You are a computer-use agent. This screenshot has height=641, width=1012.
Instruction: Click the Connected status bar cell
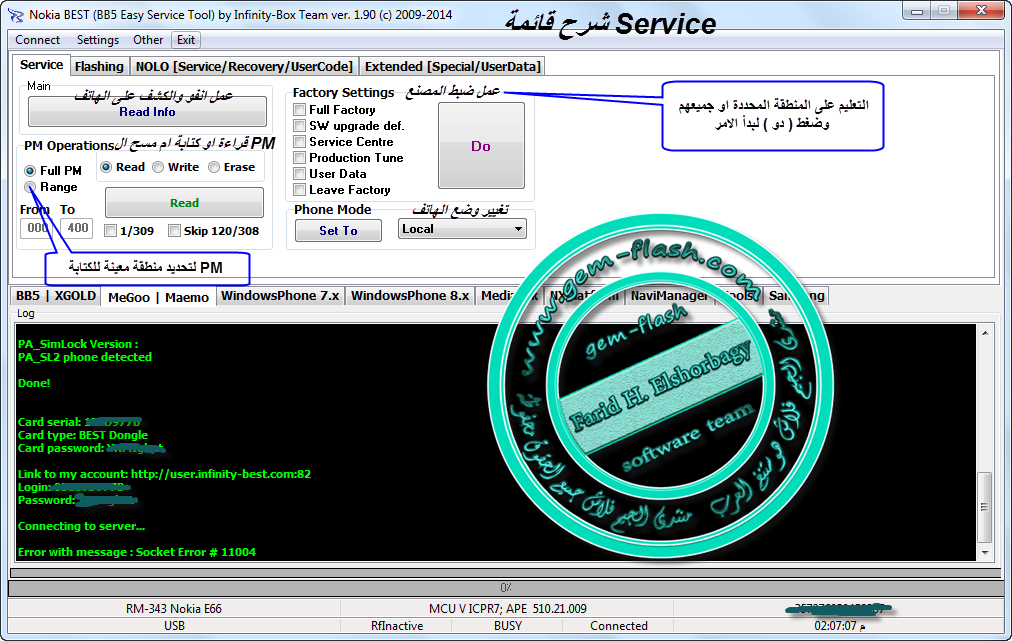[618, 626]
